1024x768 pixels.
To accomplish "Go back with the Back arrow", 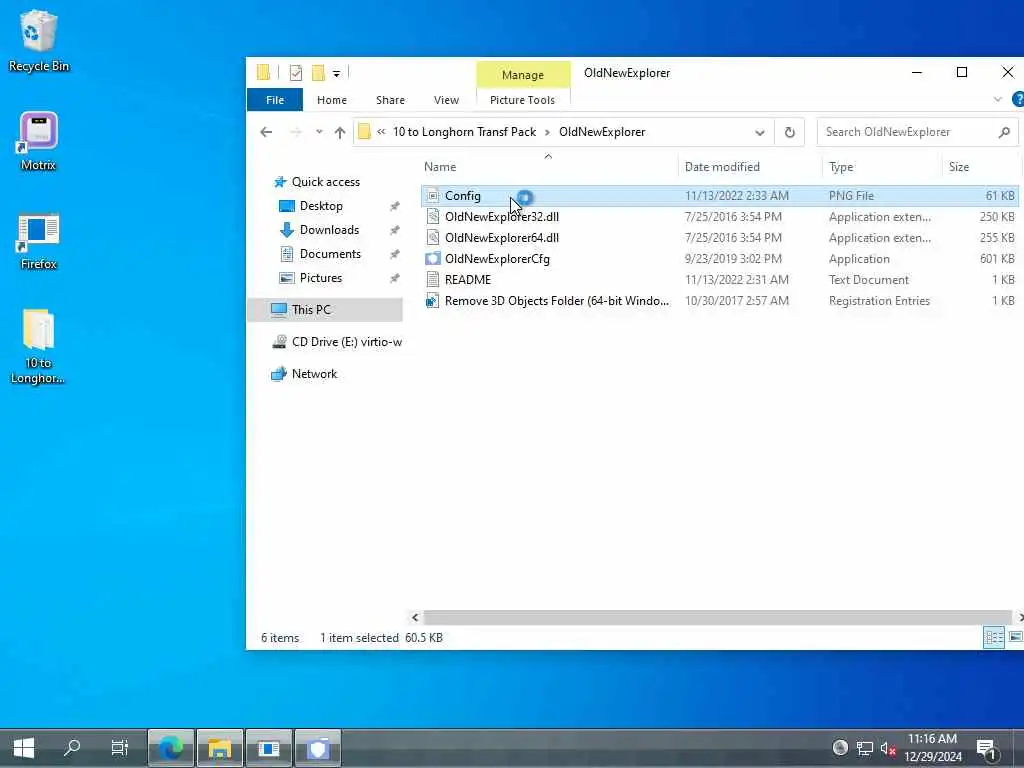I will click(x=266, y=132).
